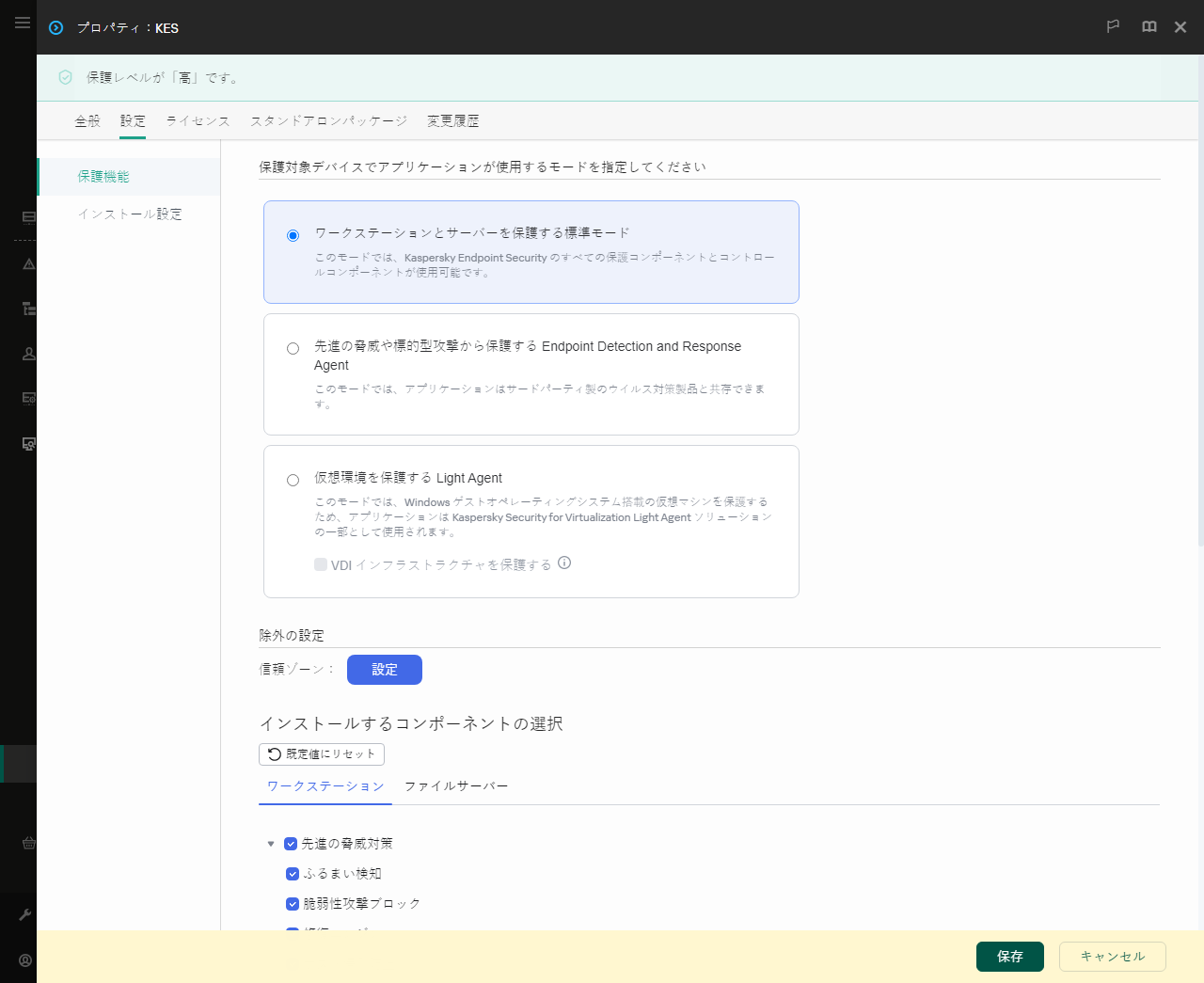This screenshot has height=983, width=1204.
Task: Open the device hierarchy icon in sidebar
Action: (x=27, y=308)
